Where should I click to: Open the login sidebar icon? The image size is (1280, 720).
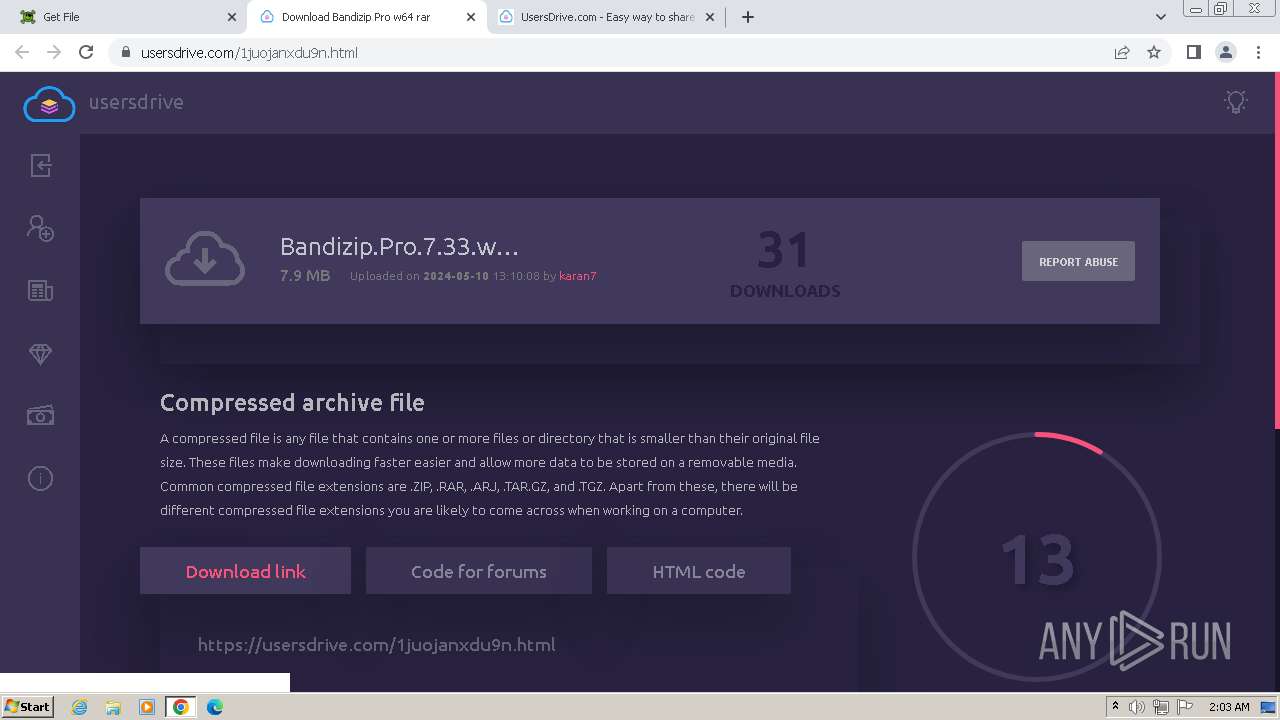click(x=40, y=166)
